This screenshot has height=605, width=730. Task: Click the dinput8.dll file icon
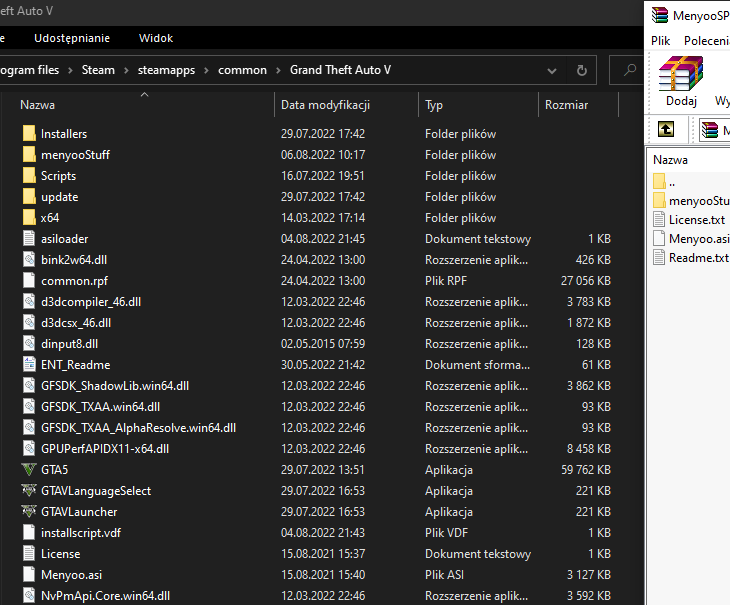[x=29, y=343]
